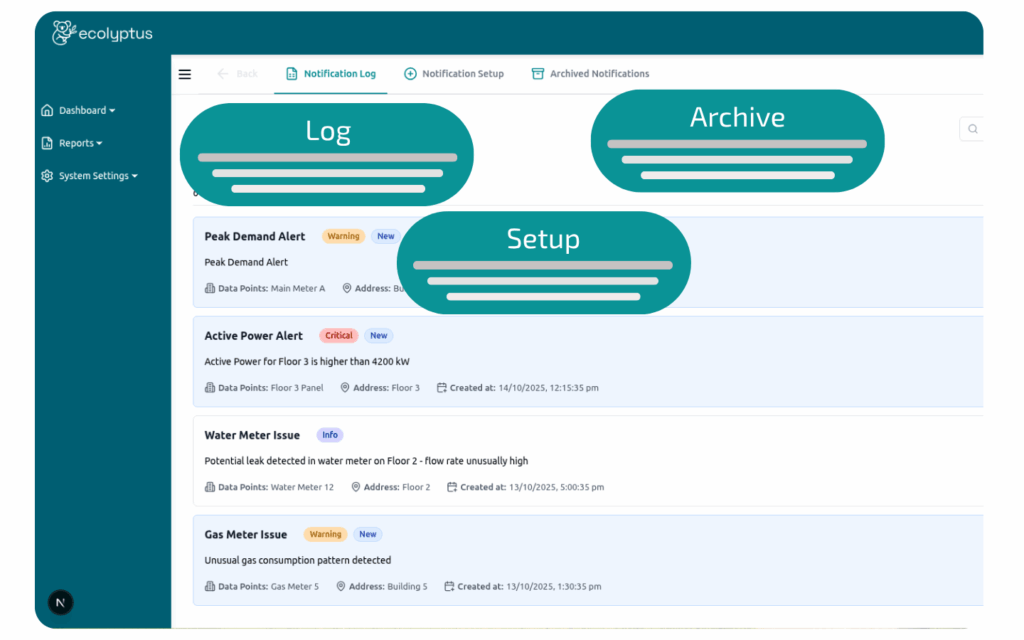Expand the System Settings menu
Screen dimensions: 1024x640
97,176
